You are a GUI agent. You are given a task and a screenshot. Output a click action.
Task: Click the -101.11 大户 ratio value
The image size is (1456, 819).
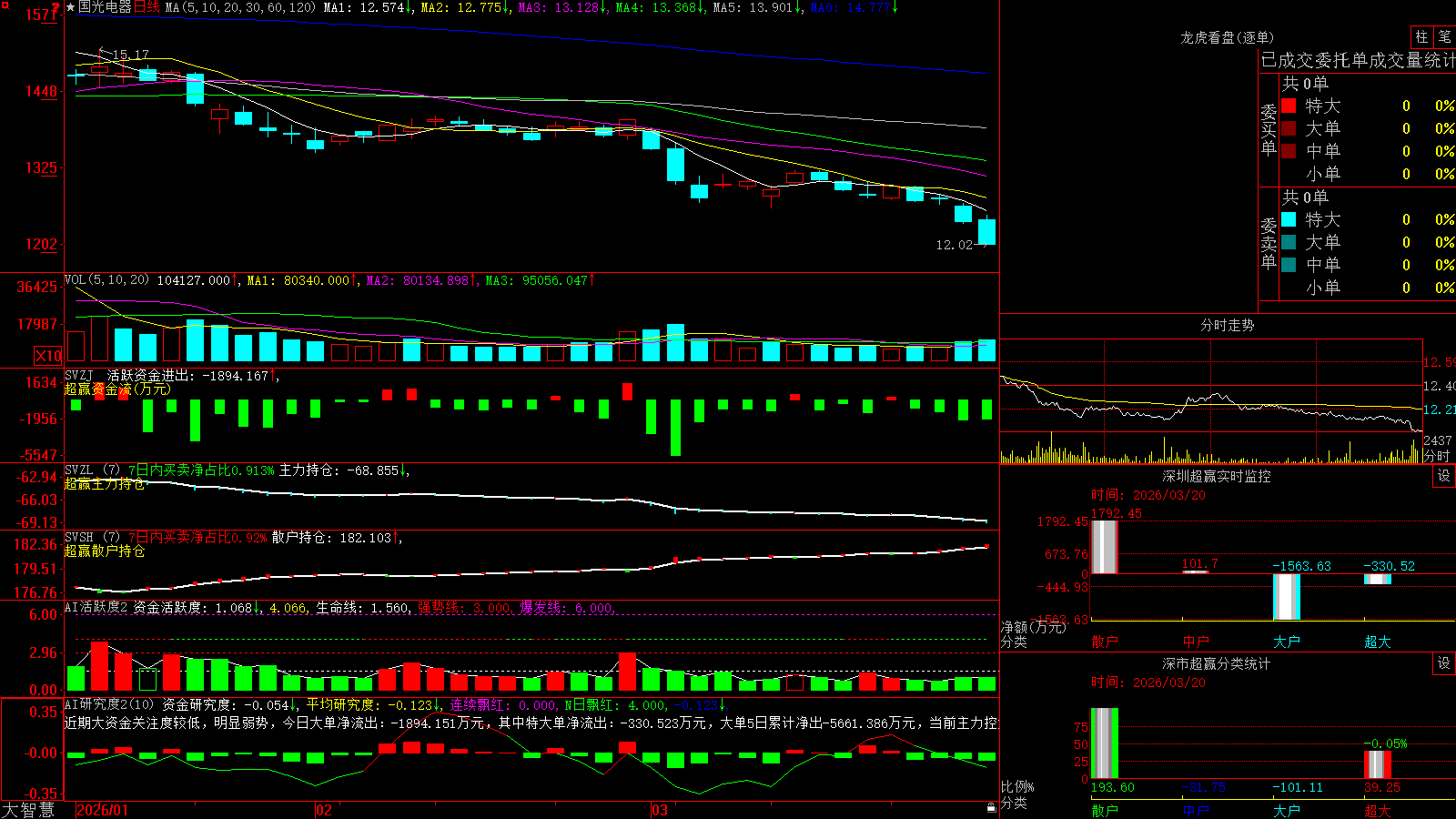[x=1298, y=787]
